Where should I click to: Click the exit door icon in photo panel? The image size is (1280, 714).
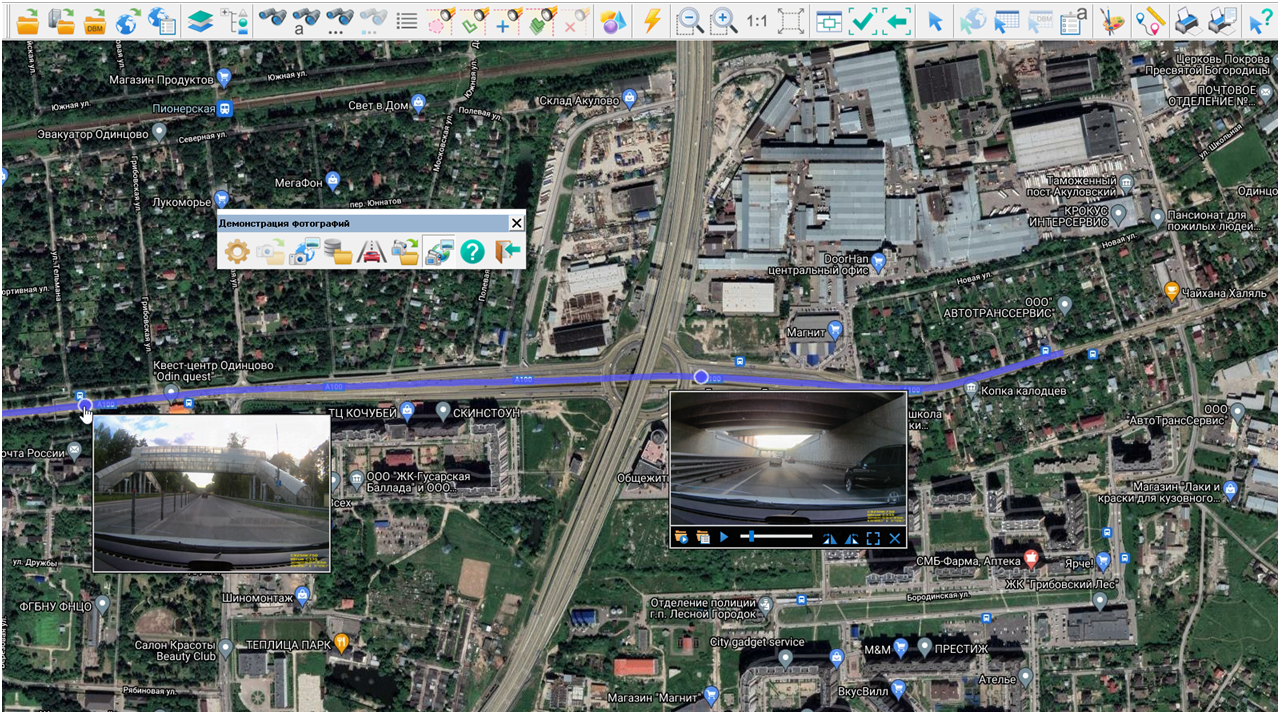coord(508,252)
